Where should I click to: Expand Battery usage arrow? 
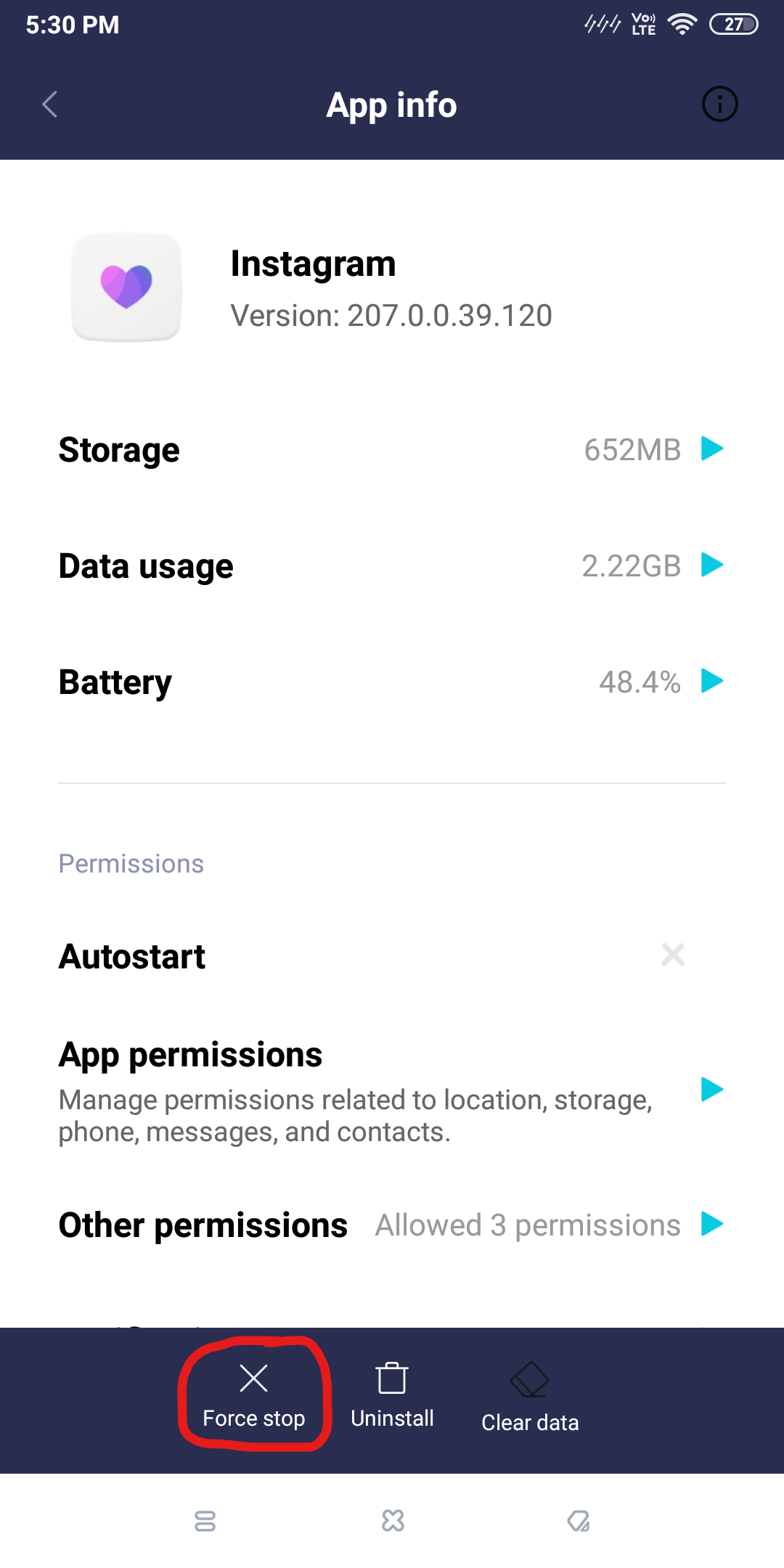pyautogui.click(x=712, y=681)
